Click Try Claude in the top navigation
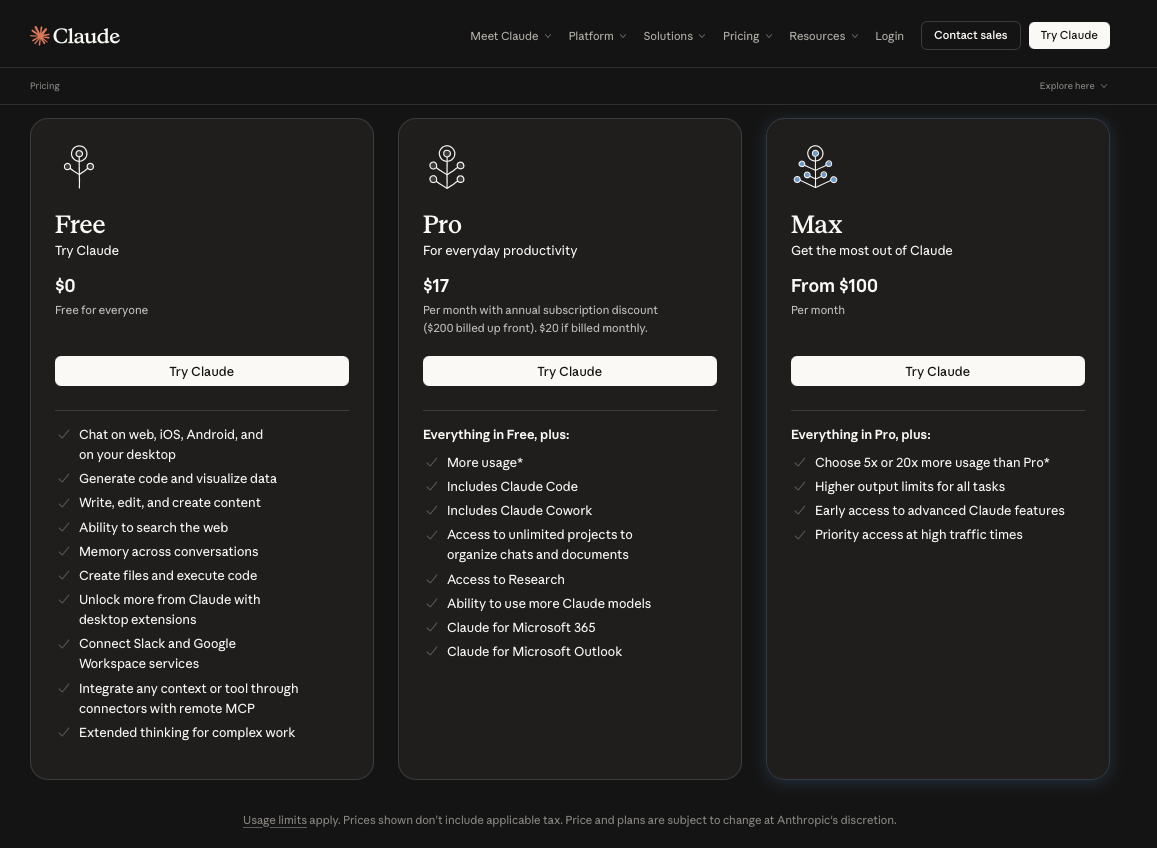Image resolution: width=1157 pixels, height=848 pixels. (1068, 35)
